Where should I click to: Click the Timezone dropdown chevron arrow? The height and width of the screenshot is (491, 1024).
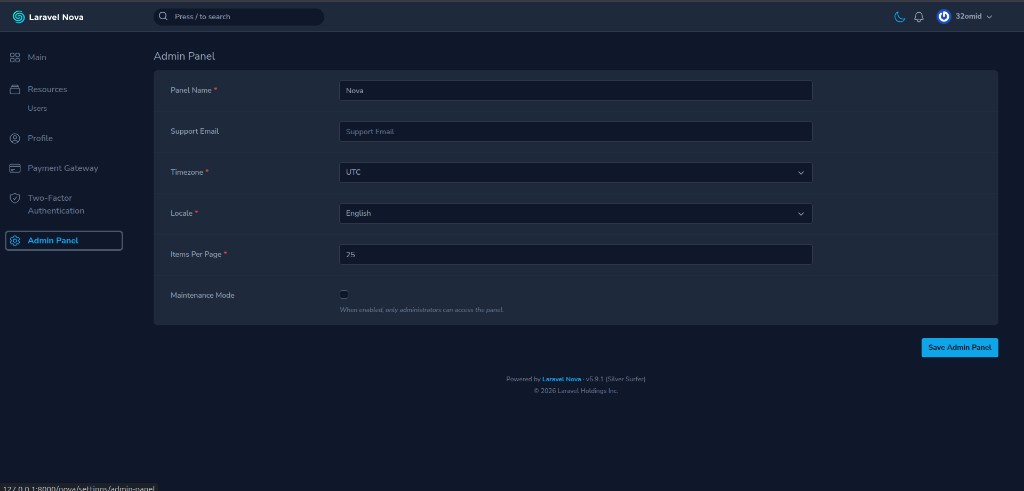coord(801,173)
